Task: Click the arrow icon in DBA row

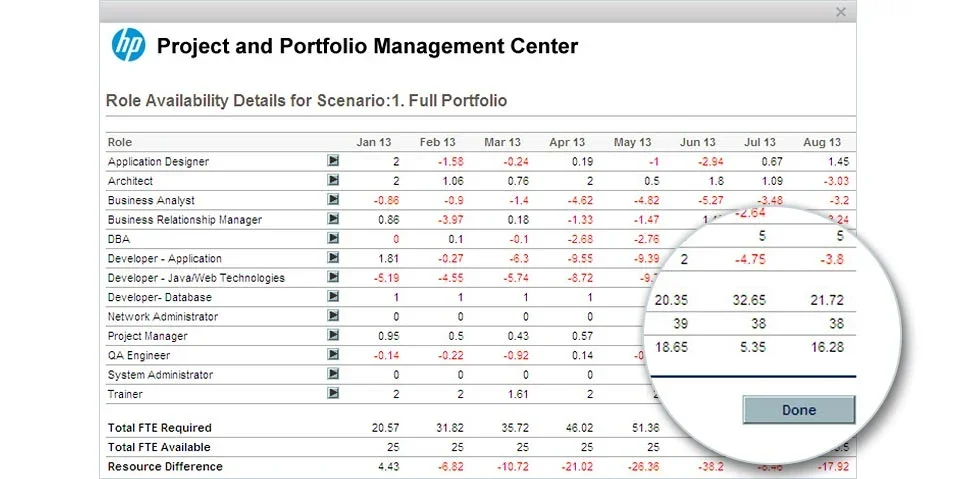Action: [x=333, y=238]
